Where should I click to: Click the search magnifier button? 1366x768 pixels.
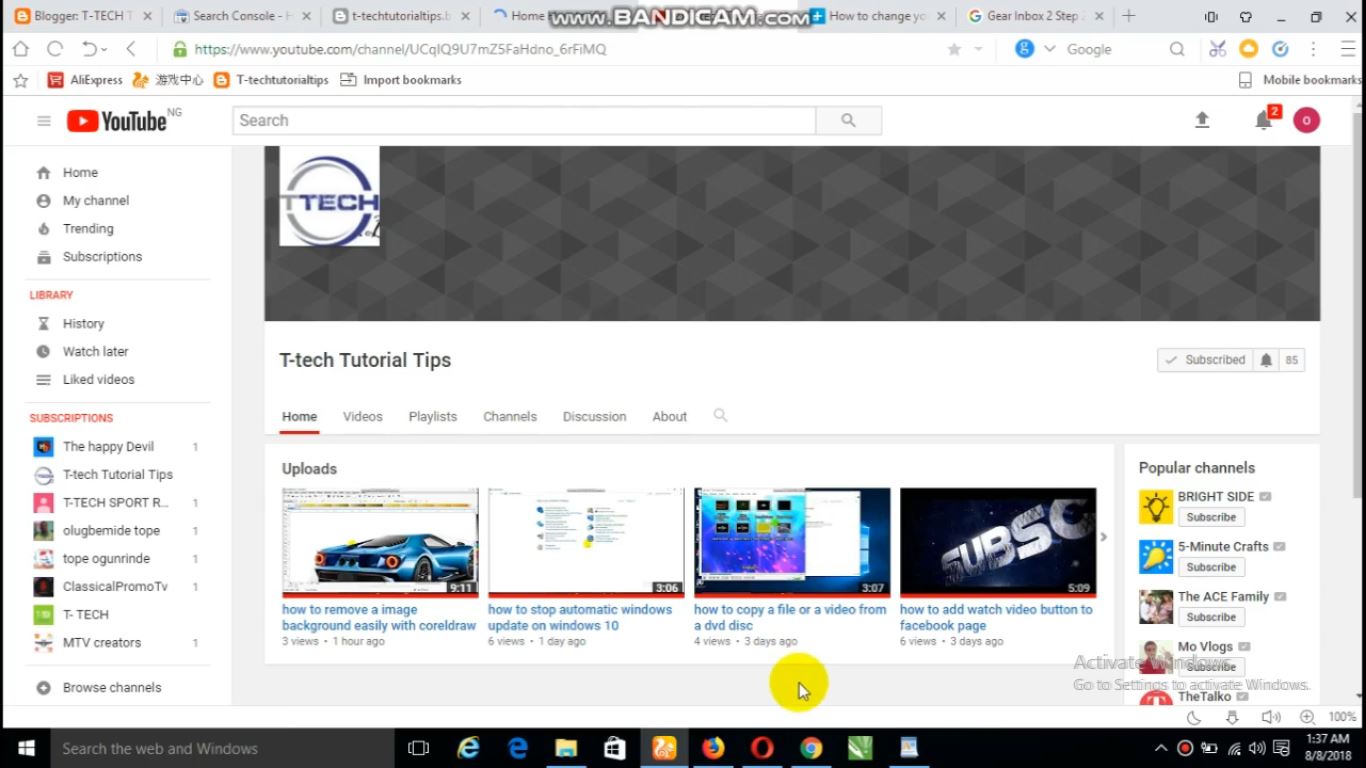click(848, 120)
